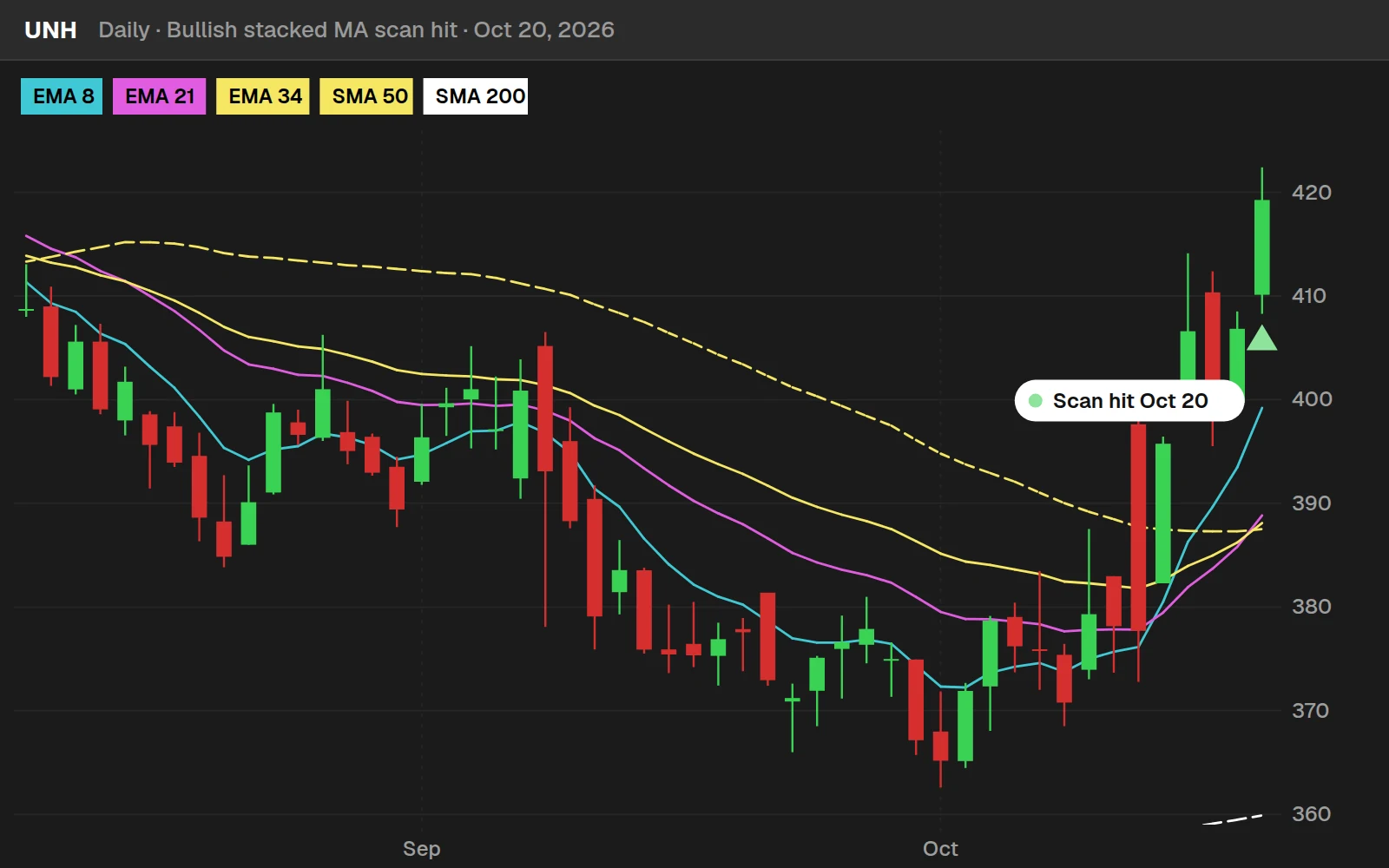This screenshot has height=868, width=1389.
Task: Click the chart subtitle 'Bullish stacked MA scan hit'
Action: pos(312,30)
